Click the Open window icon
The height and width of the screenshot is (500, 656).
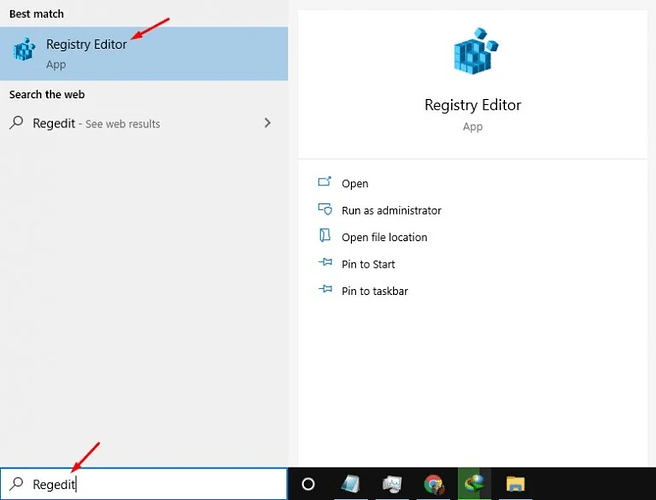pos(325,182)
